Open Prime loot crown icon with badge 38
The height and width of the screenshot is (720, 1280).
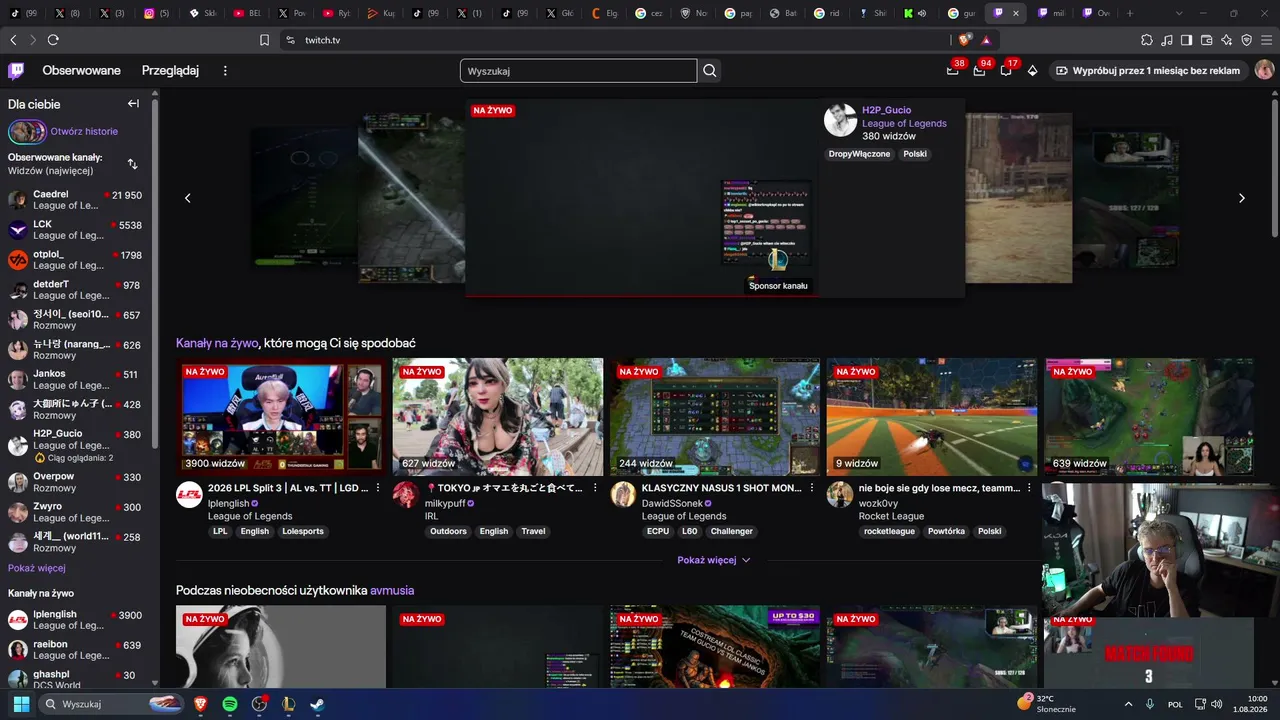point(952,71)
